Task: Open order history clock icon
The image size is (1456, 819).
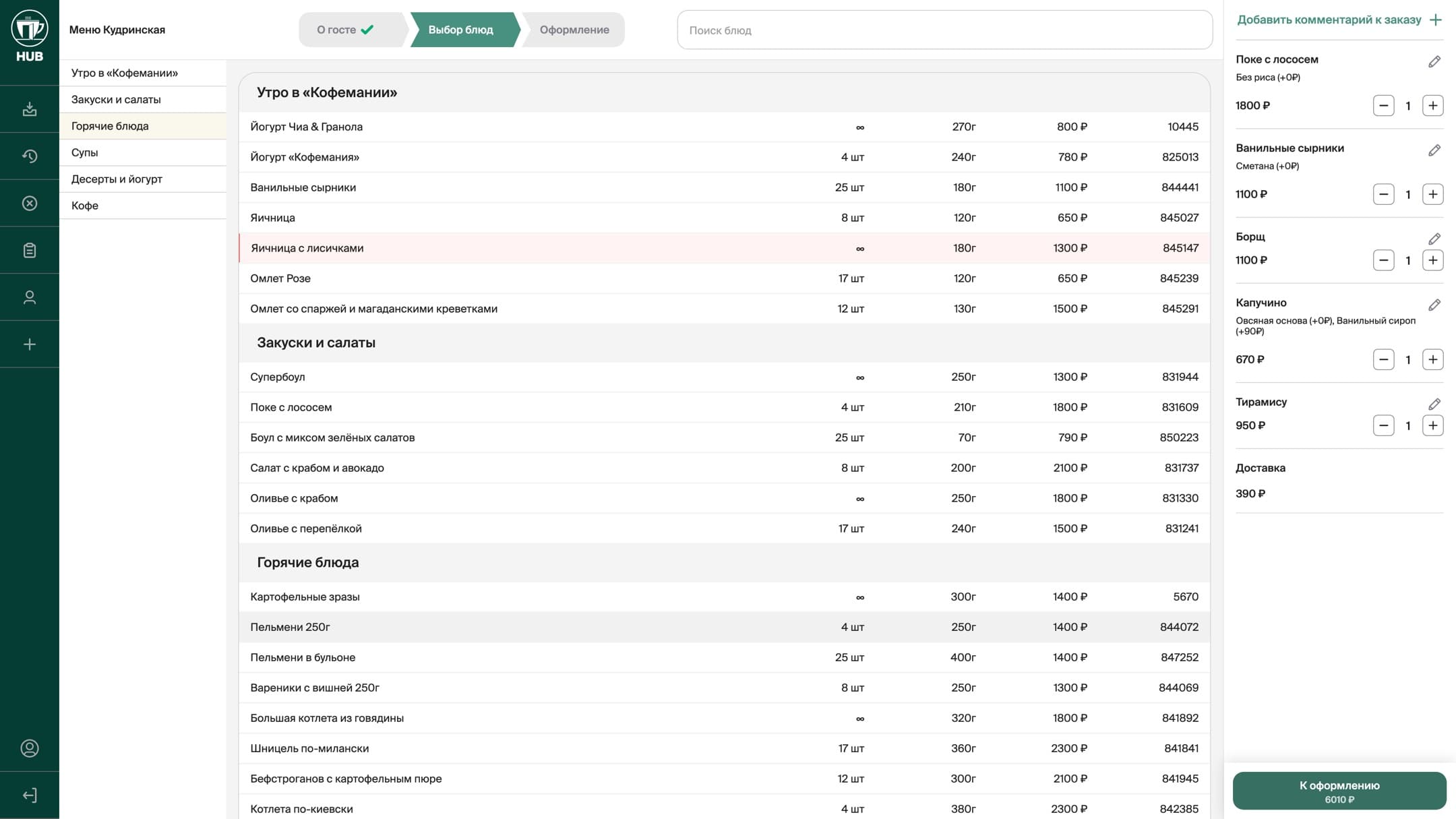Action: point(30,156)
